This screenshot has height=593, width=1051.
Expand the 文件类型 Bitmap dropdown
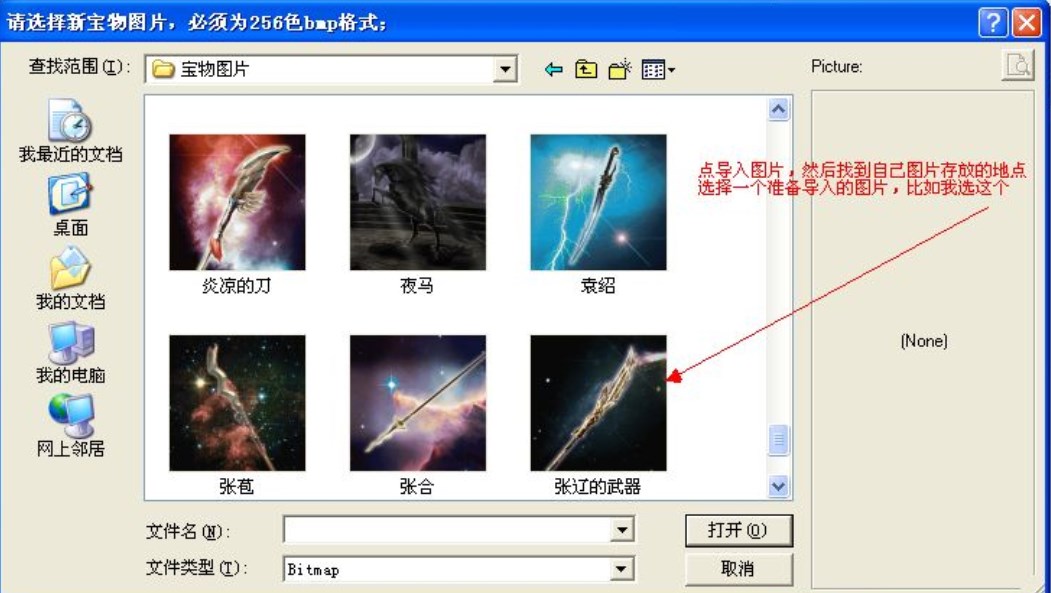point(623,569)
